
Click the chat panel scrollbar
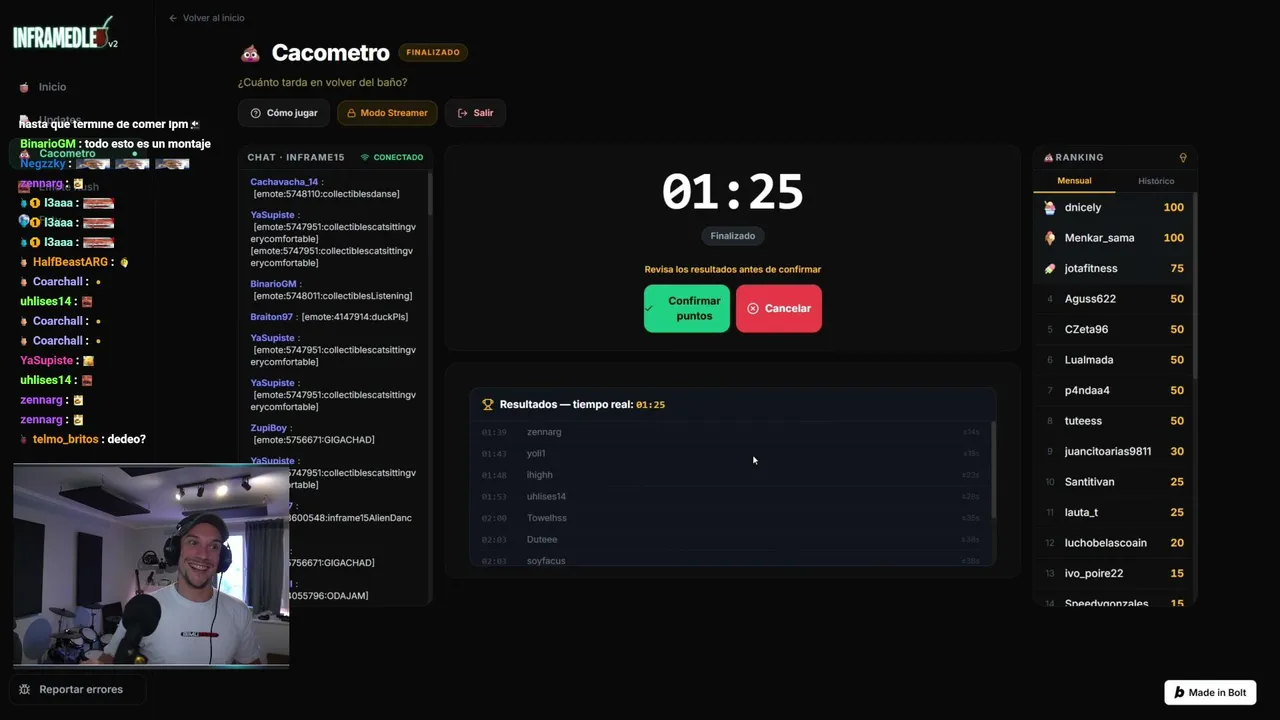(x=430, y=193)
